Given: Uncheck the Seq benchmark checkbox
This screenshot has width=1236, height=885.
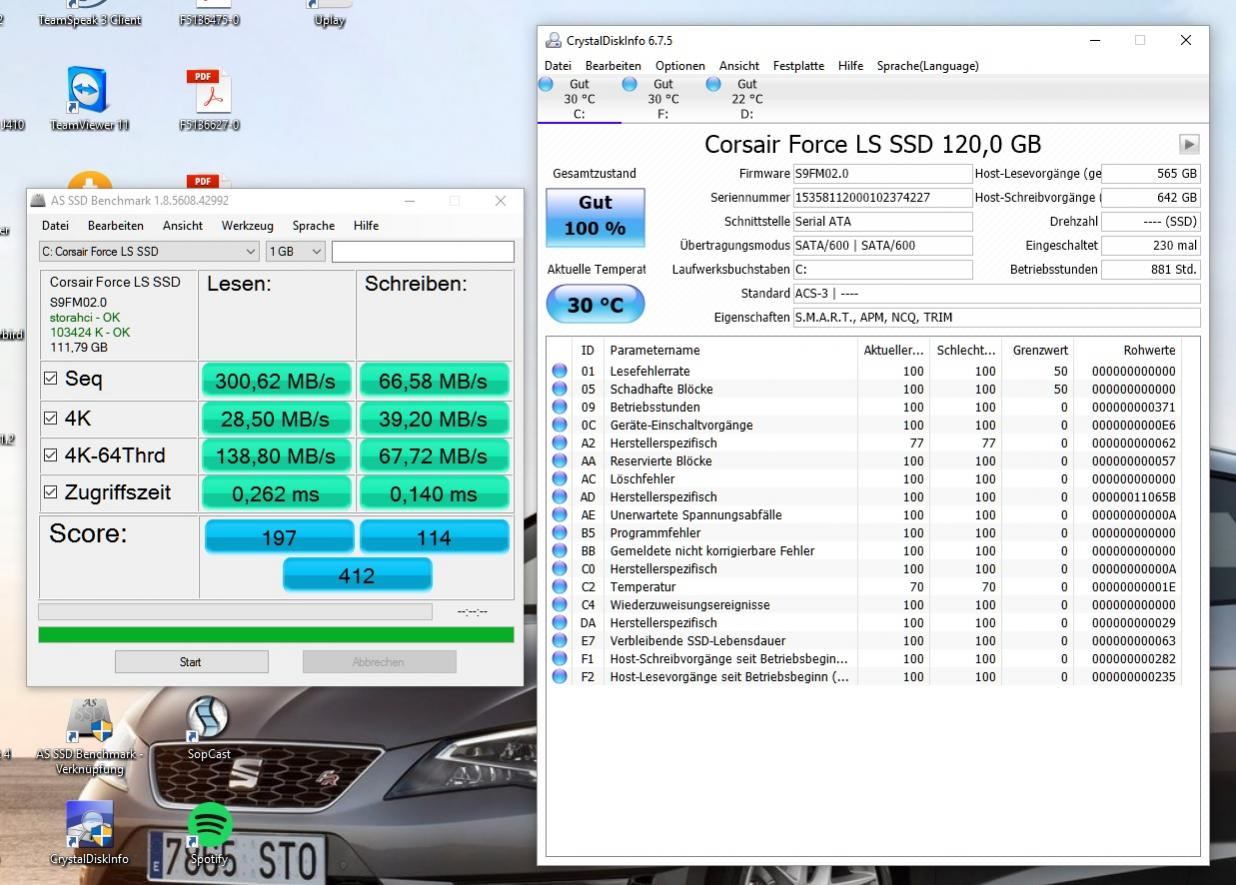Looking at the screenshot, I should click(x=51, y=380).
